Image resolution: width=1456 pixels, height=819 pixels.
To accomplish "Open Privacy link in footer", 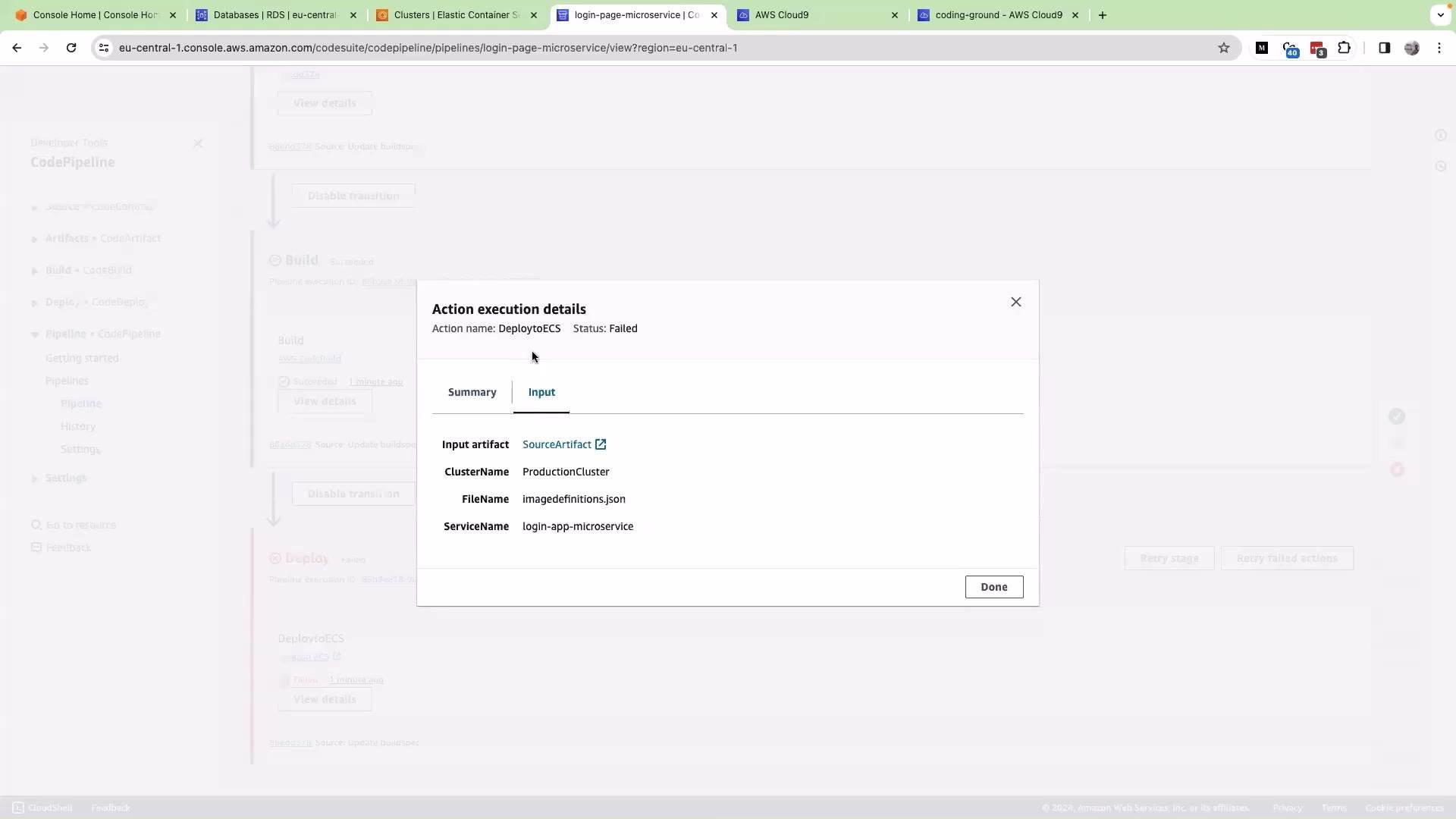I will [1288, 808].
